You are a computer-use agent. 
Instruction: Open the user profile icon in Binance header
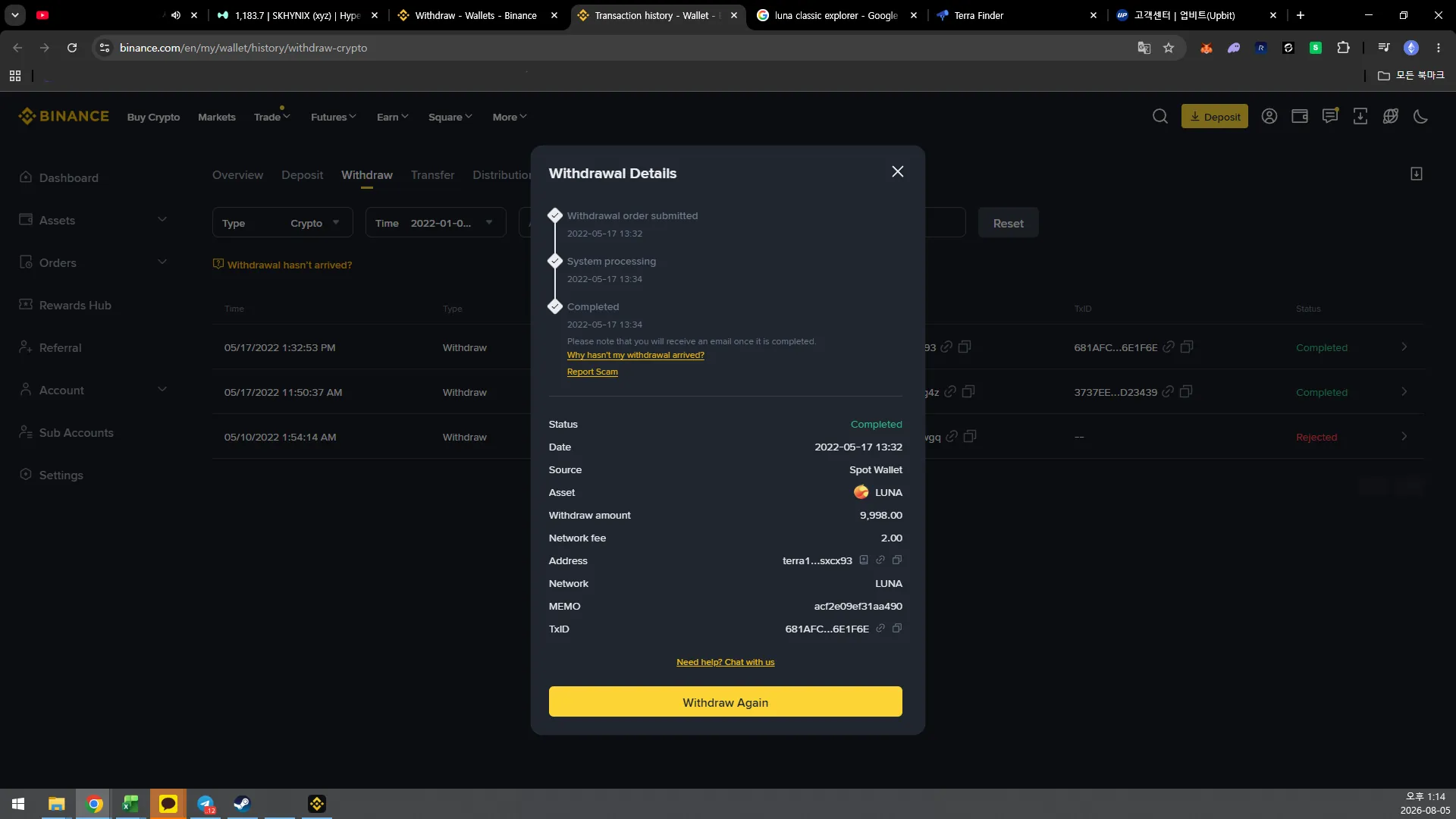[x=1269, y=117]
